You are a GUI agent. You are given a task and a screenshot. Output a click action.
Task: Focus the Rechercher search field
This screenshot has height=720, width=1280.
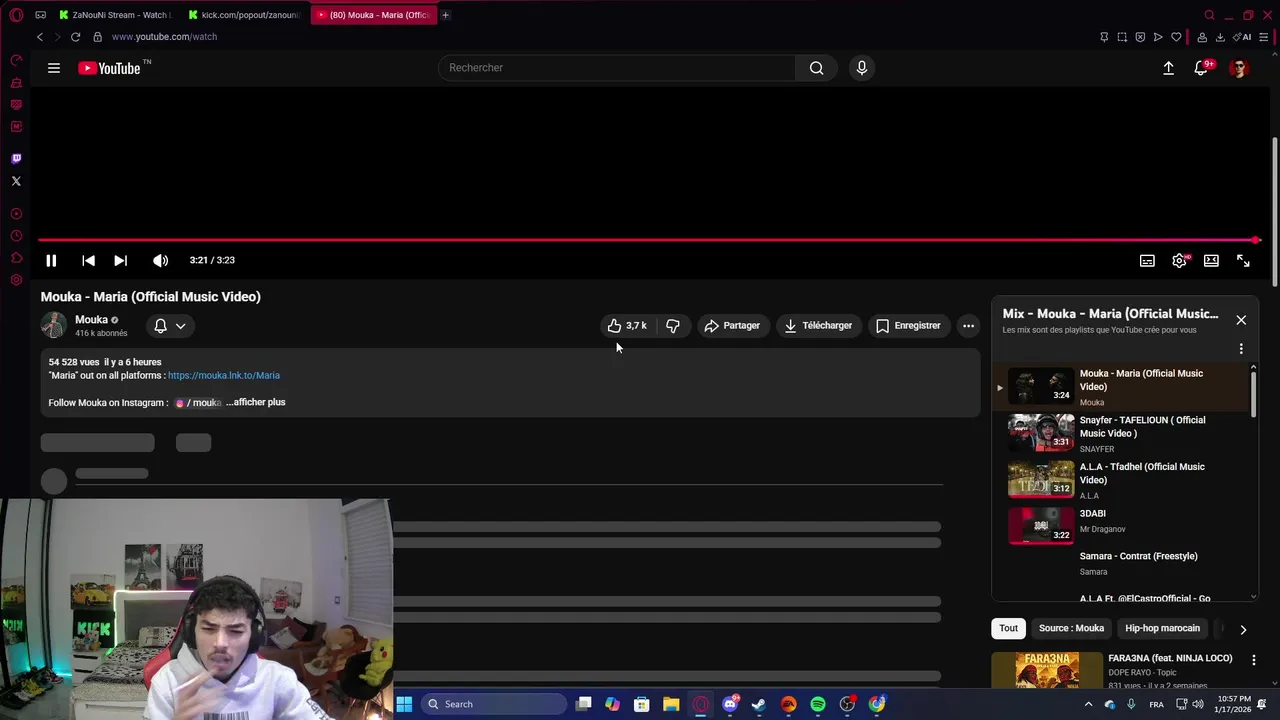[x=617, y=68]
